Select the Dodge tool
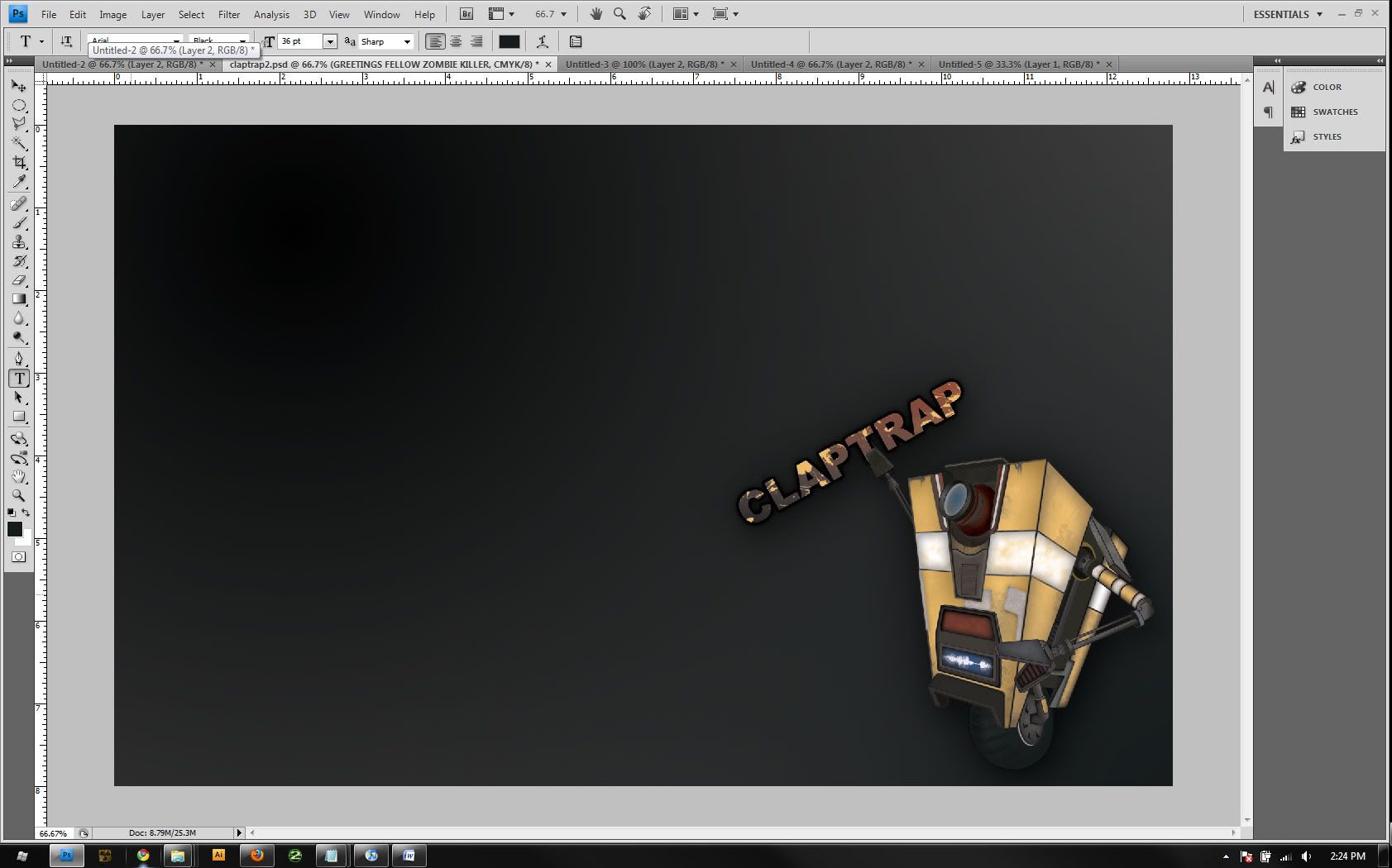Image resolution: width=1392 pixels, height=868 pixels. (x=19, y=338)
